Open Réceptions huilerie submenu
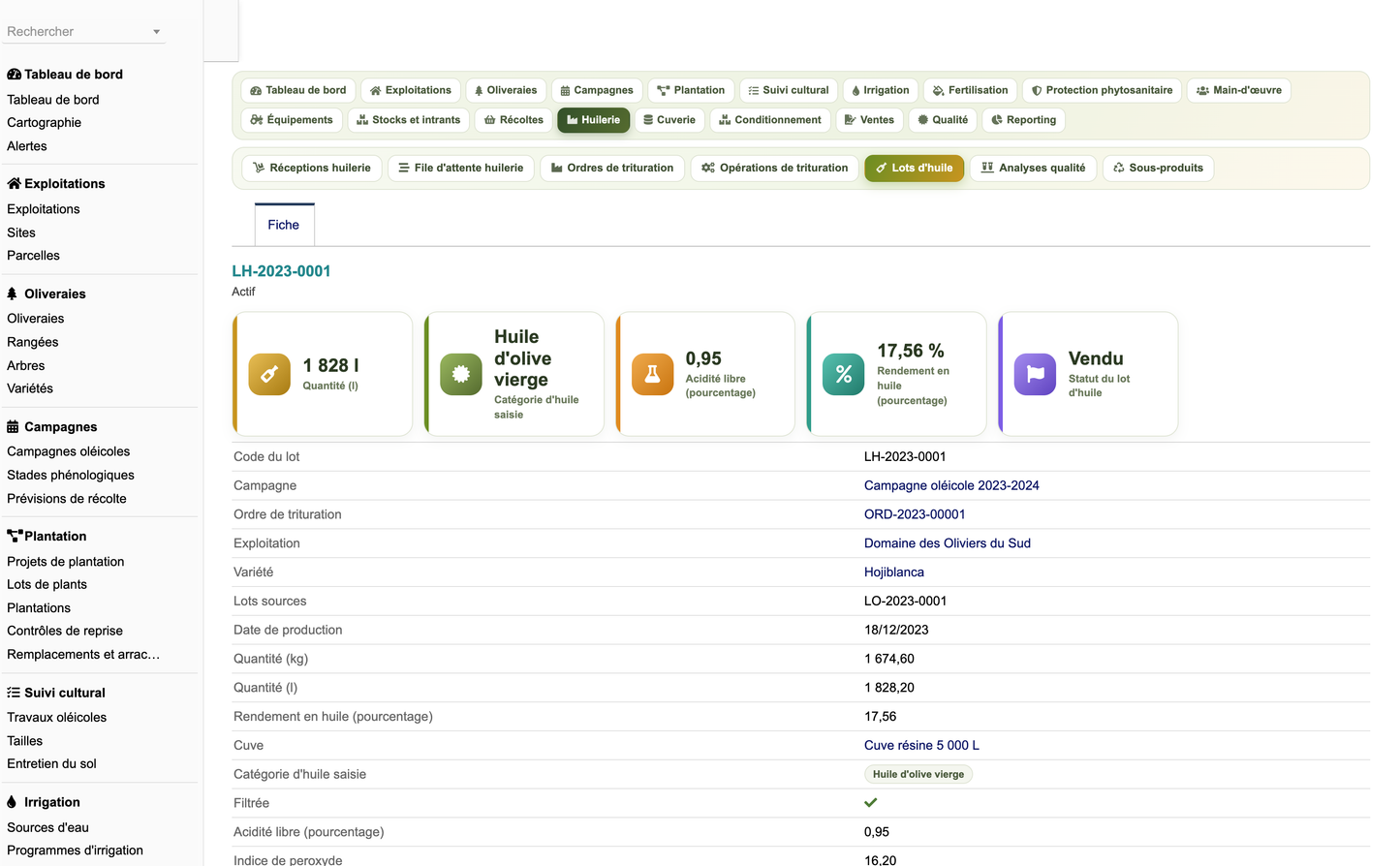The height and width of the screenshot is (866, 1400). click(312, 168)
